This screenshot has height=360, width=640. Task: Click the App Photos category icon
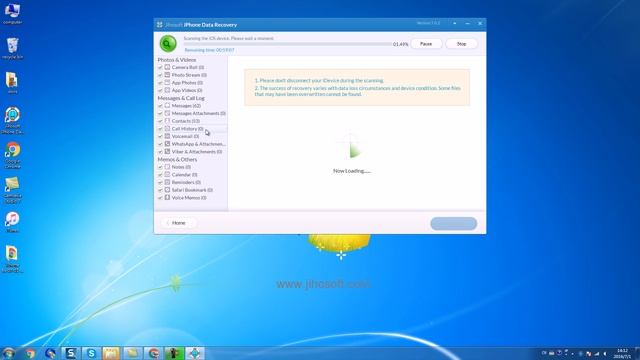167,82
